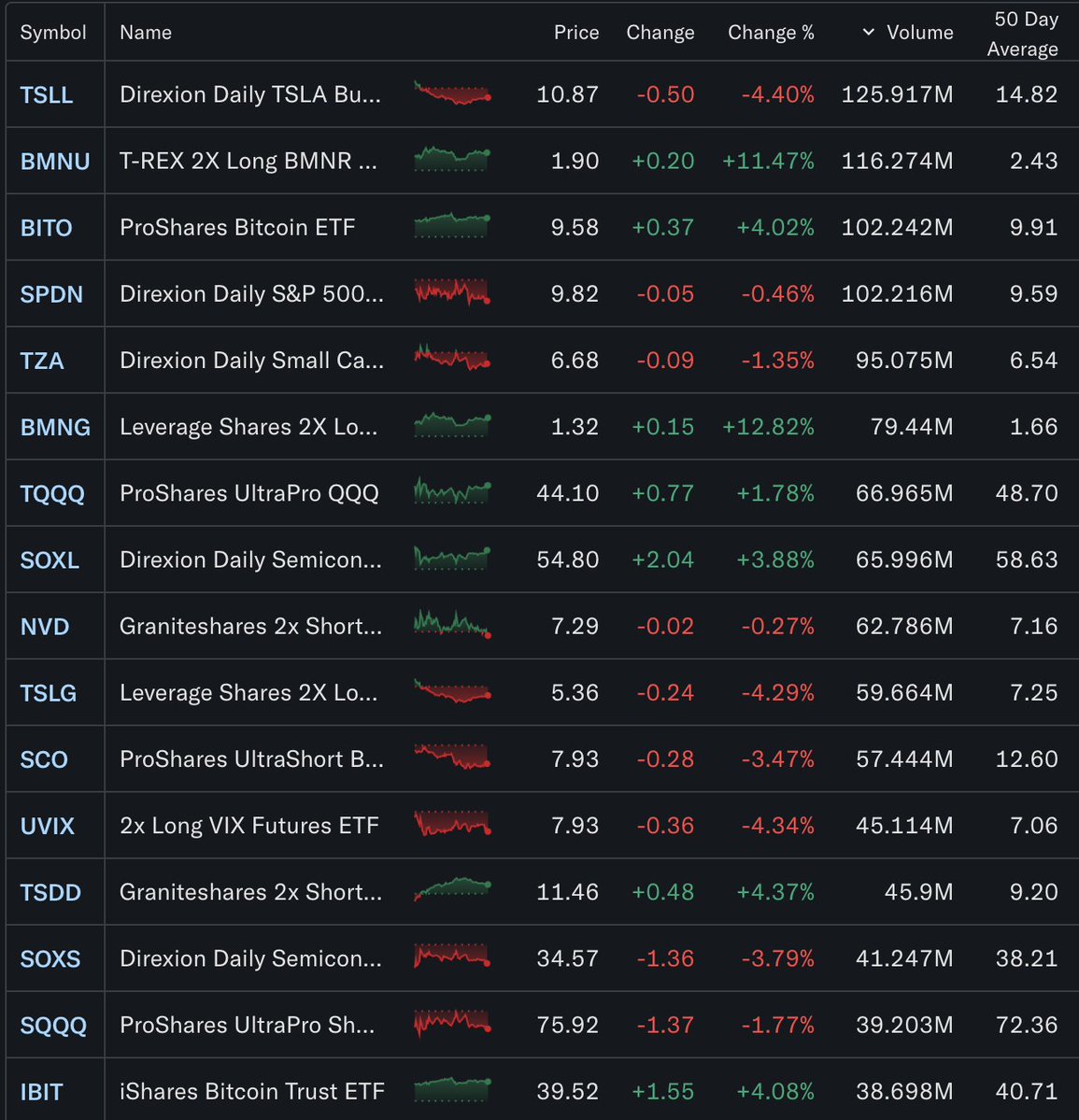Select the BMNG change '+12.82%'
This screenshot has height=1120, width=1079.
[x=768, y=427]
